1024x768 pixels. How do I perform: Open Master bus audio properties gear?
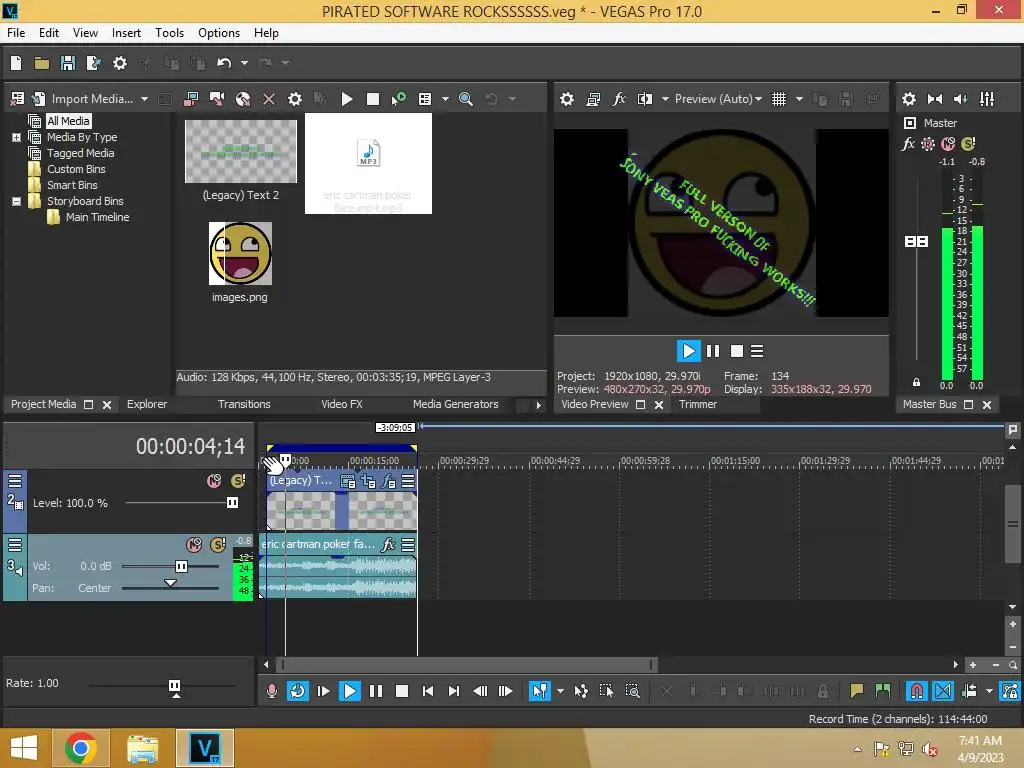pyautogui.click(x=908, y=99)
